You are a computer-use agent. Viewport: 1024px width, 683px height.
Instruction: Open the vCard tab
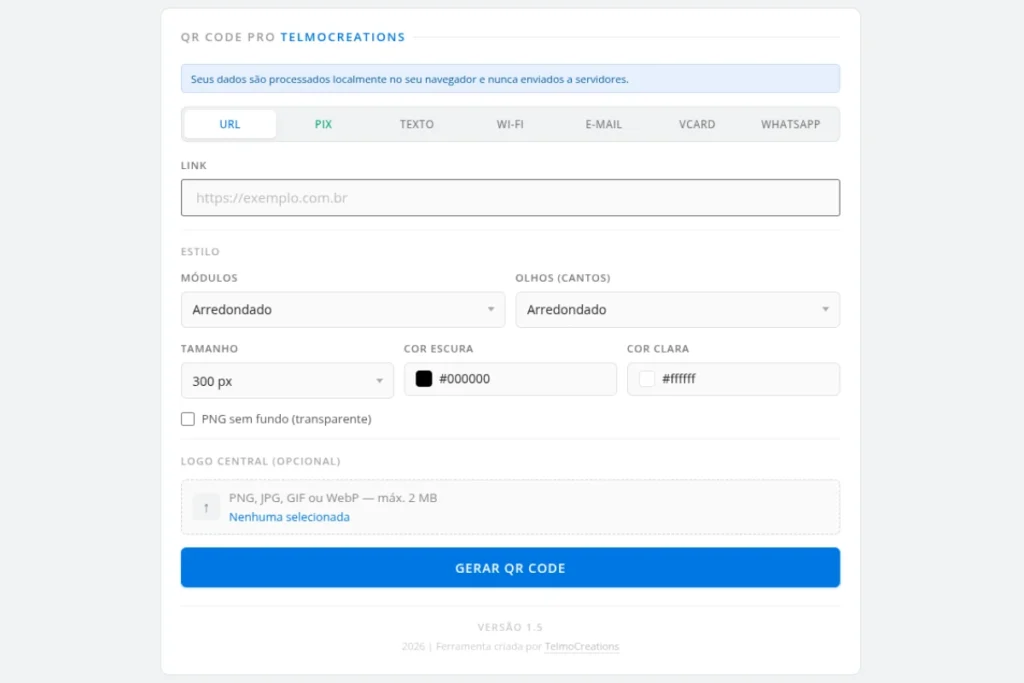click(x=697, y=124)
